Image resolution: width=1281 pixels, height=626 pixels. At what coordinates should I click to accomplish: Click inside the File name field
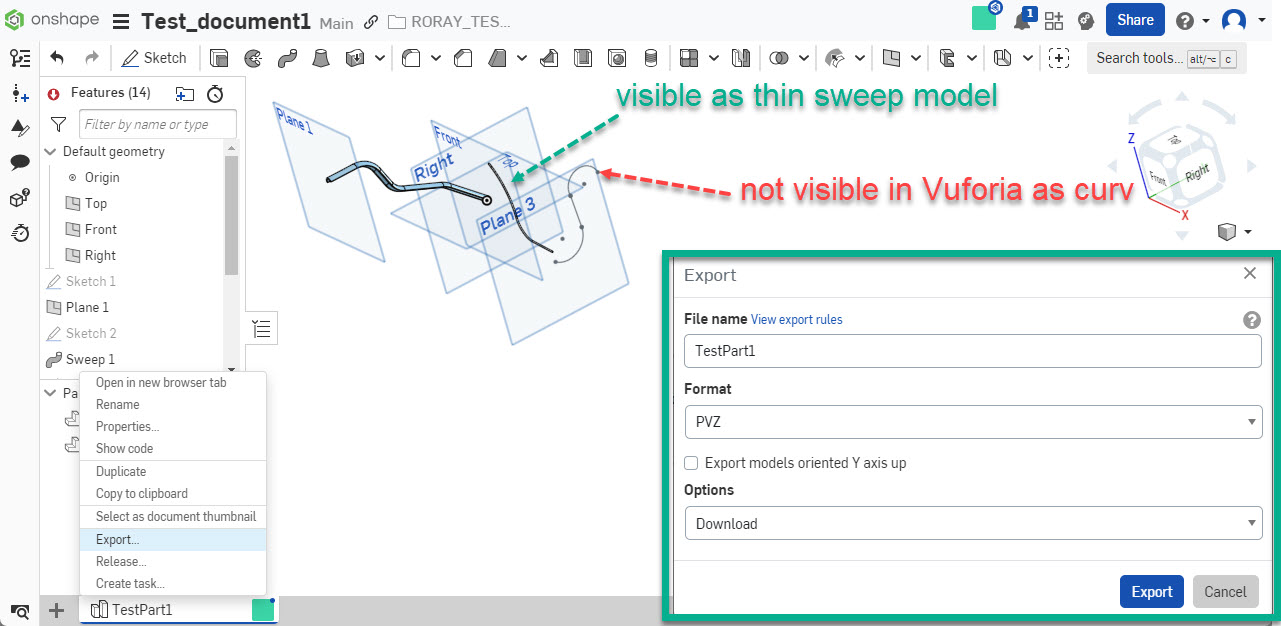pyautogui.click(x=971, y=351)
